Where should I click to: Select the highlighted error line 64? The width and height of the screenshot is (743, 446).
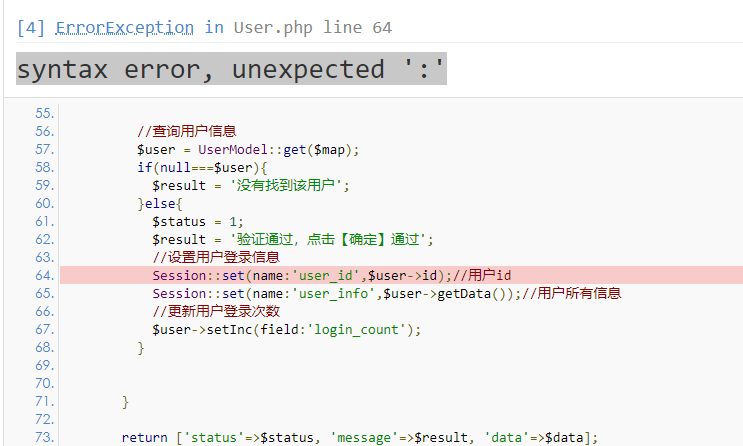(x=332, y=275)
